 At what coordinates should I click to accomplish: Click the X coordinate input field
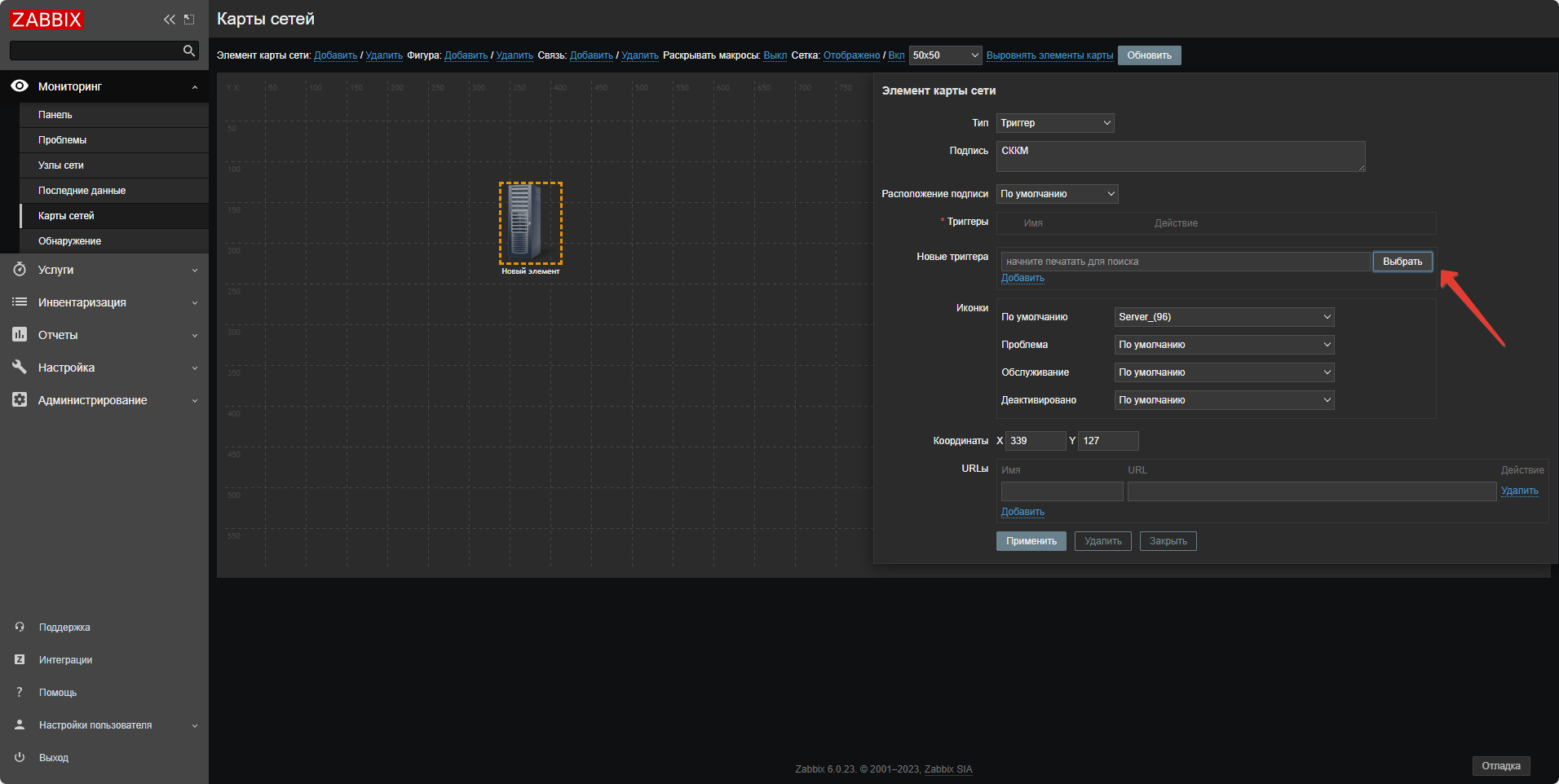click(1036, 441)
